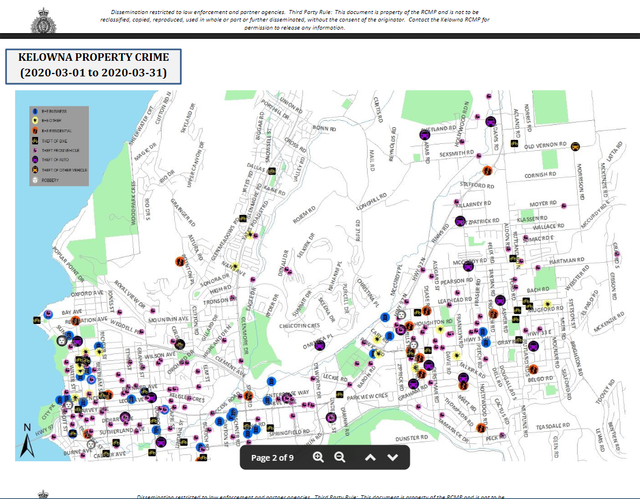
Task: Click the Kelowna Property Crime title
Action: click(93, 57)
